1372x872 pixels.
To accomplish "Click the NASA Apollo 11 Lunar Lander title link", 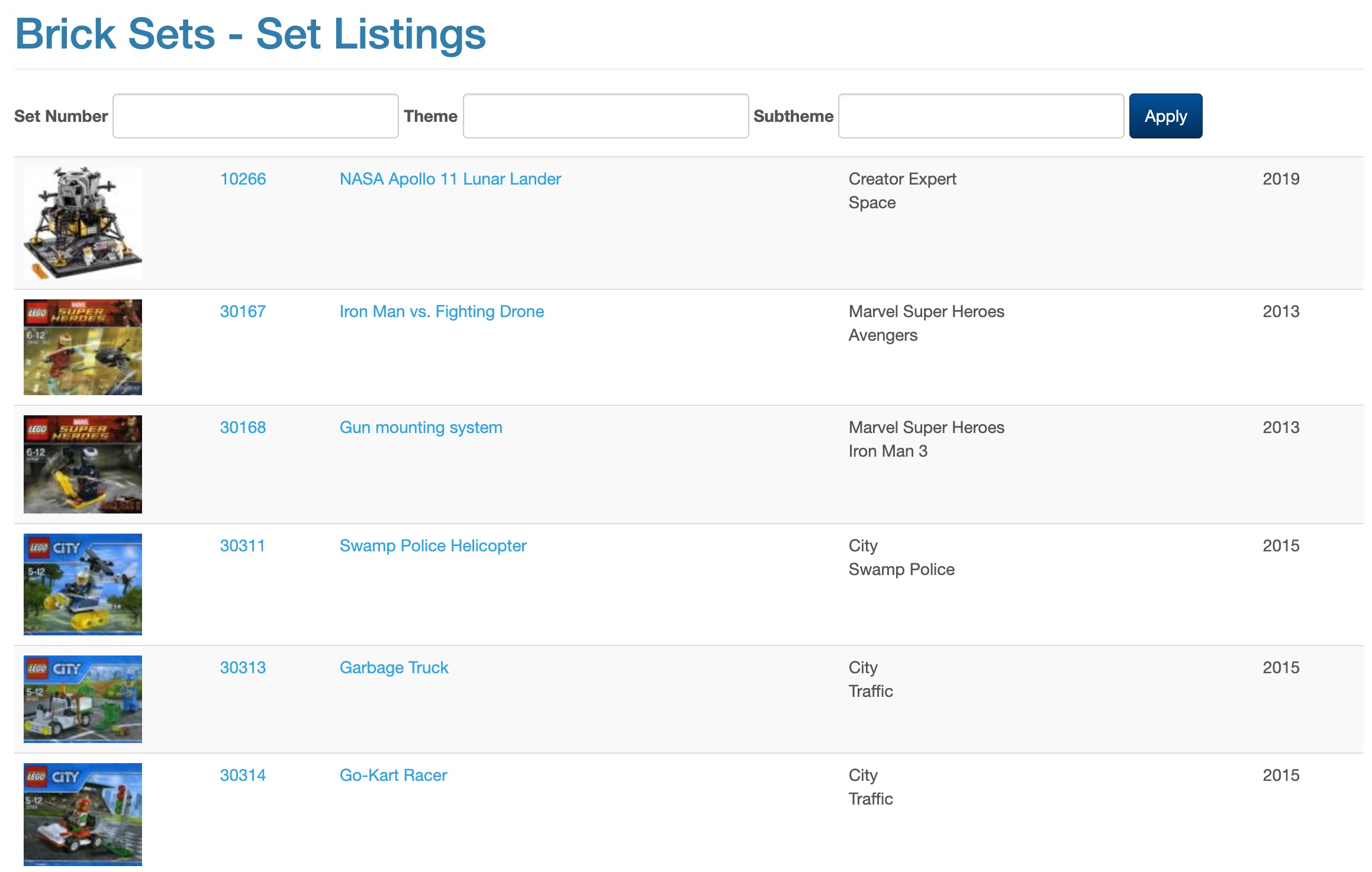I will (450, 179).
